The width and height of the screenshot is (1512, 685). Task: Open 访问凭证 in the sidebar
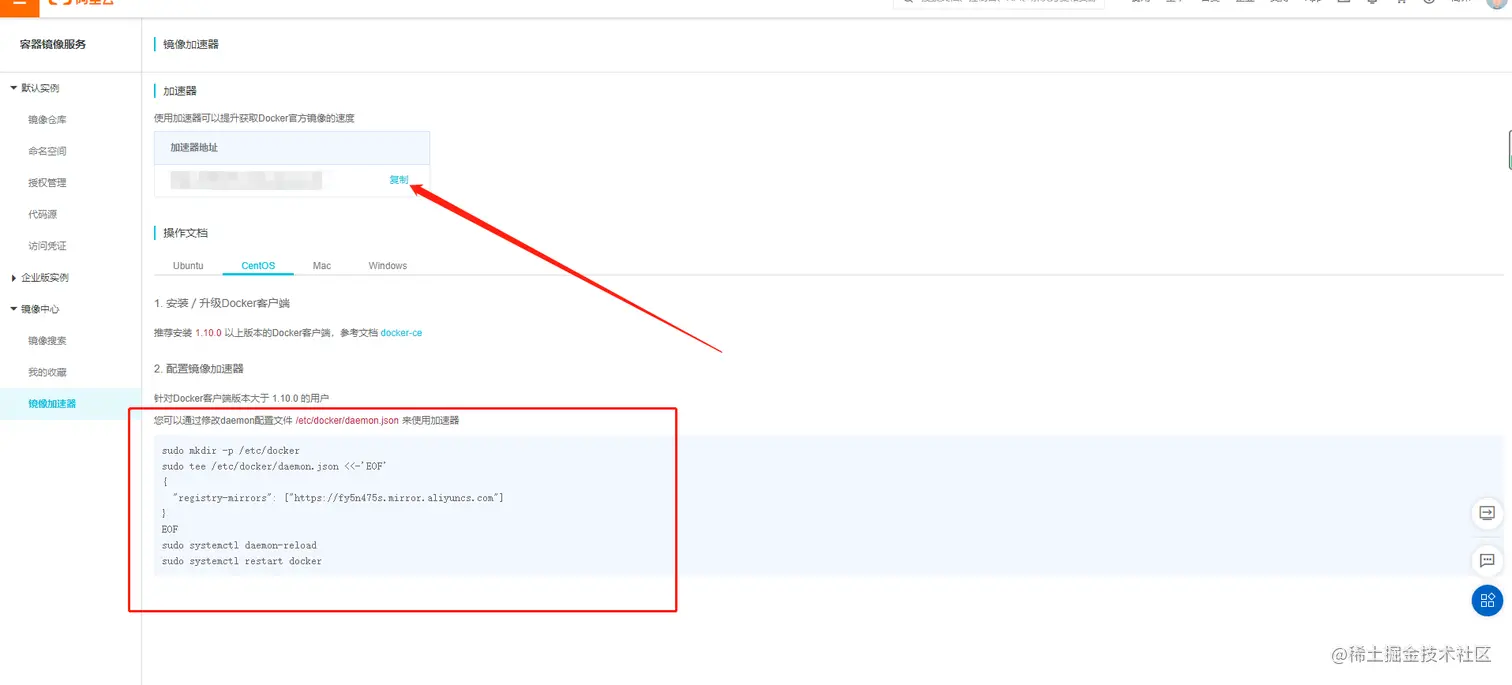(47, 246)
